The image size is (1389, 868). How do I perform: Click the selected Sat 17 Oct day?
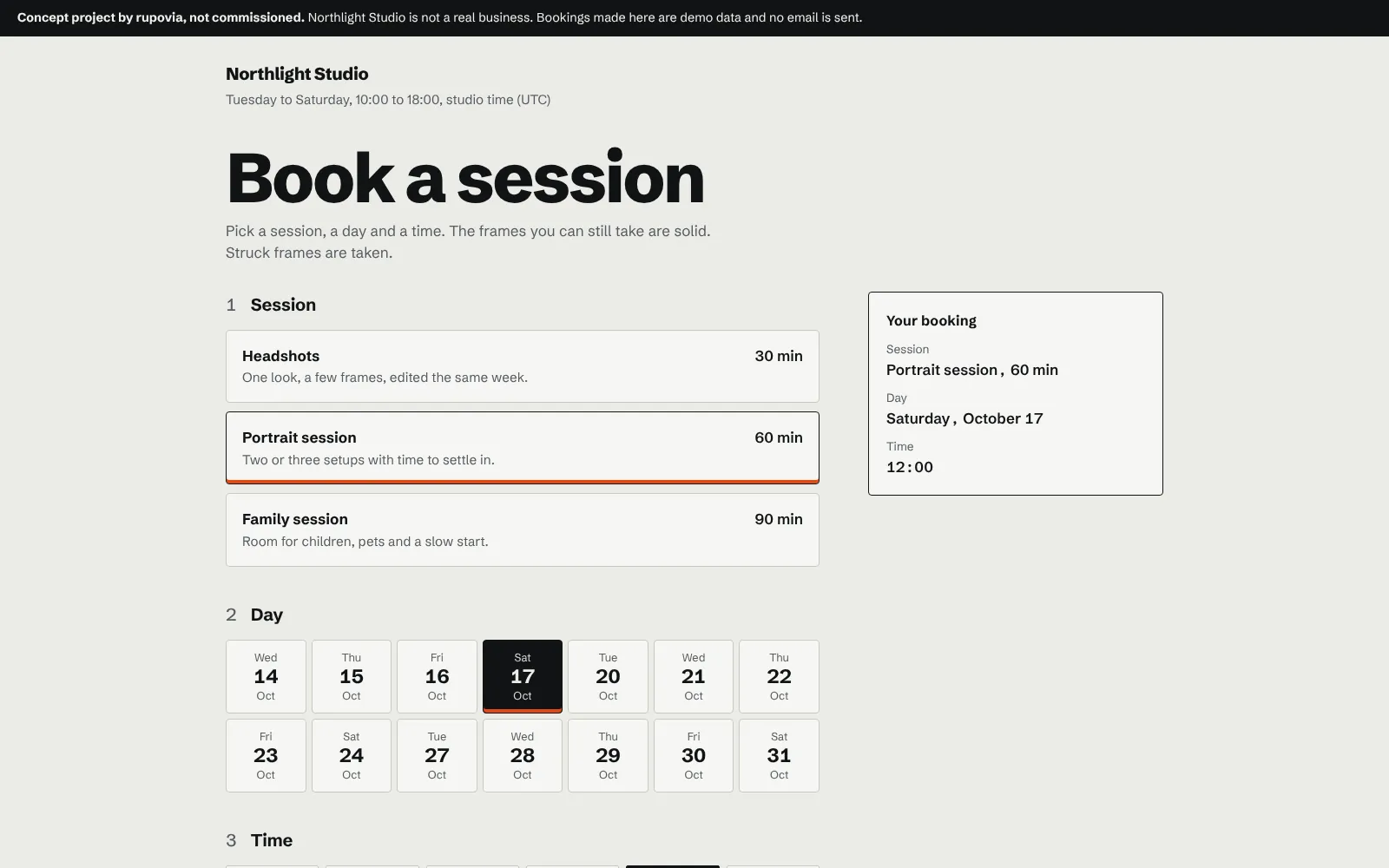(x=523, y=676)
